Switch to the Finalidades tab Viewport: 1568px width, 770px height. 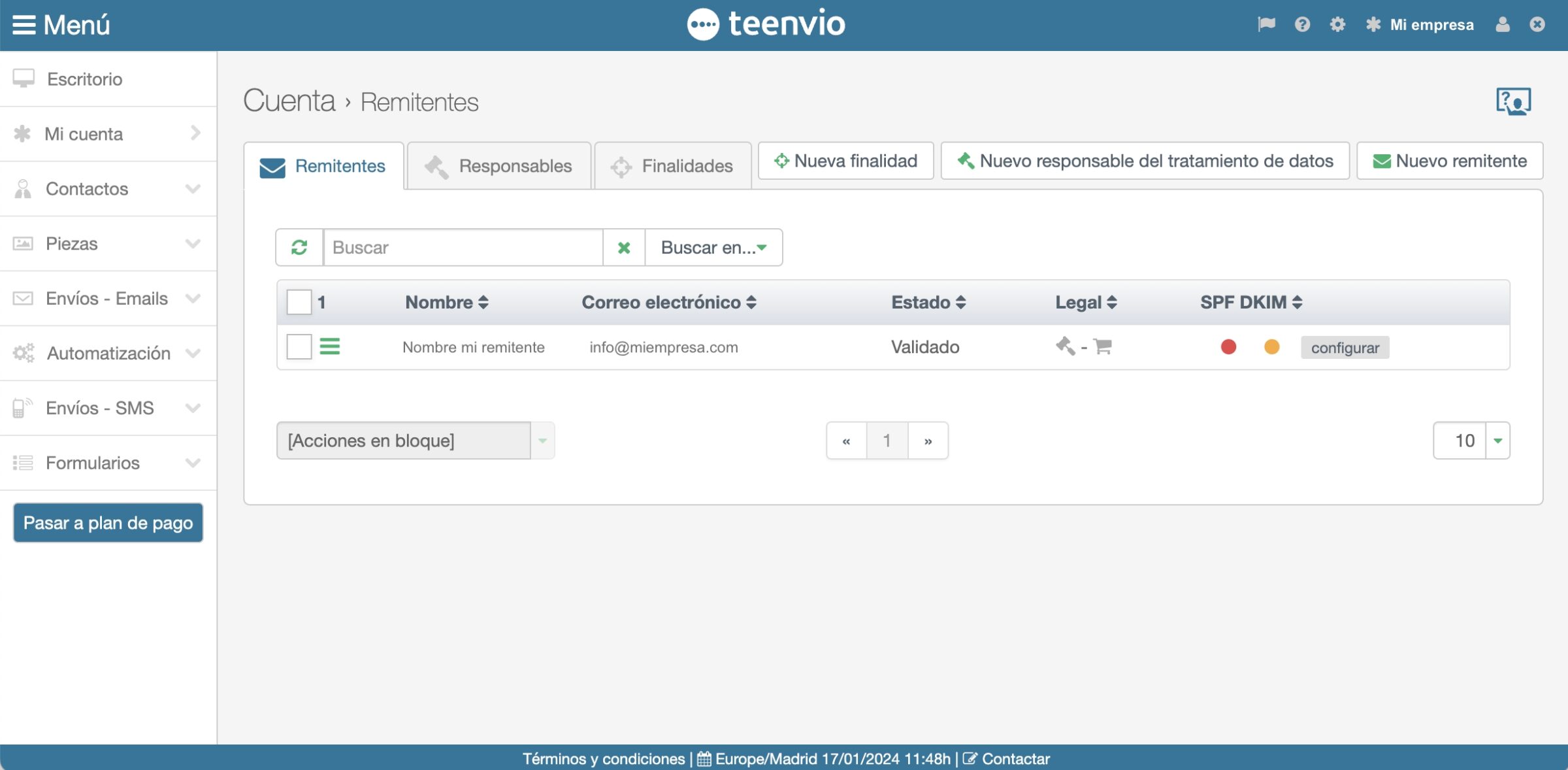coord(673,166)
